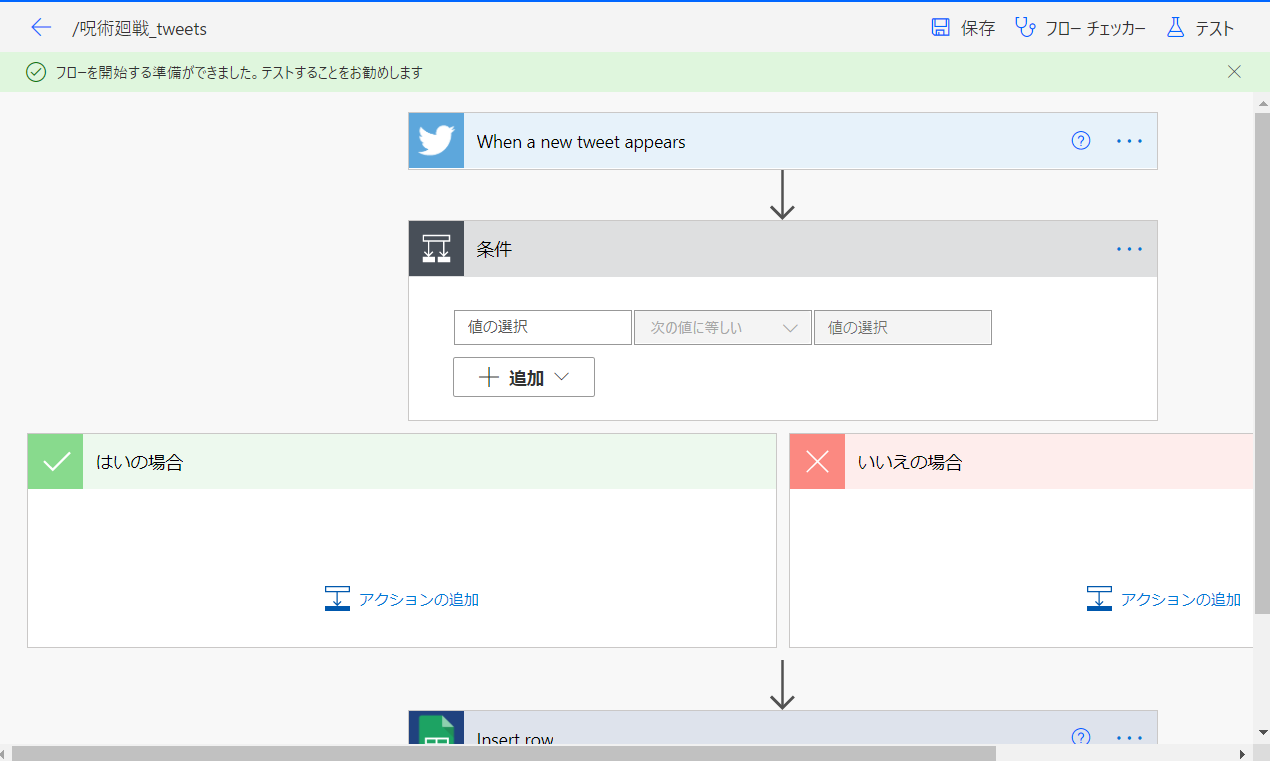This screenshot has width=1270, height=761.
Task: Click the 条件 condition step icon
Action: pyautogui.click(x=436, y=249)
